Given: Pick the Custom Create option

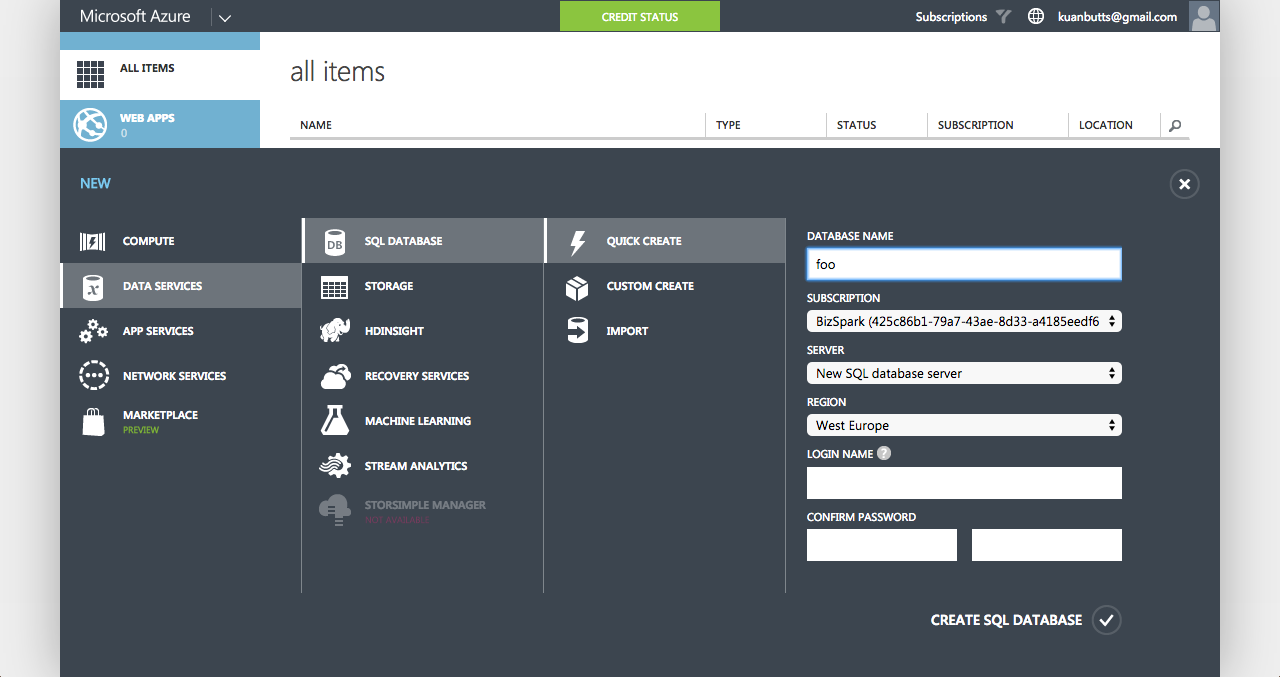Looking at the screenshot, I should [x=665, y=286].
